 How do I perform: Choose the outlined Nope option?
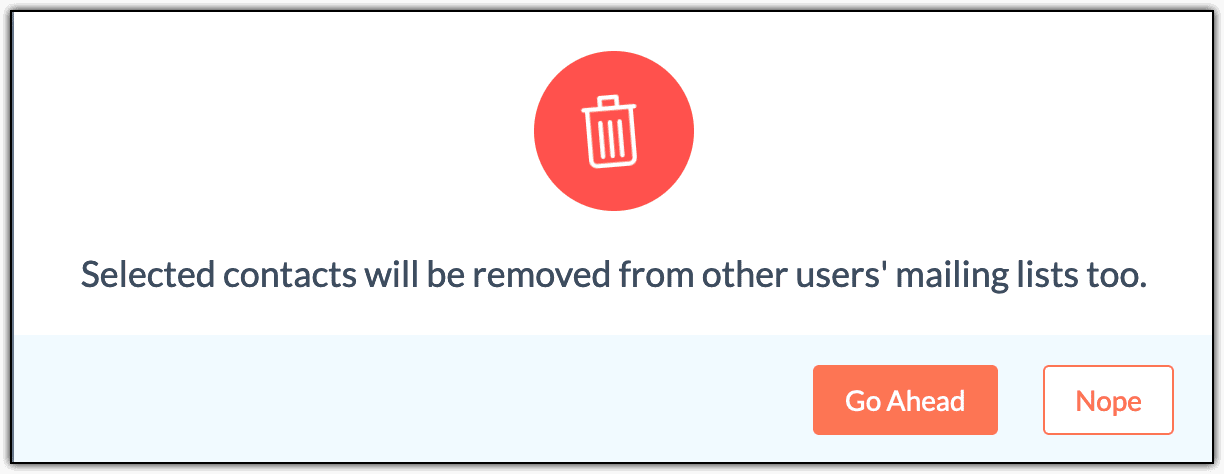point(1108,400)
